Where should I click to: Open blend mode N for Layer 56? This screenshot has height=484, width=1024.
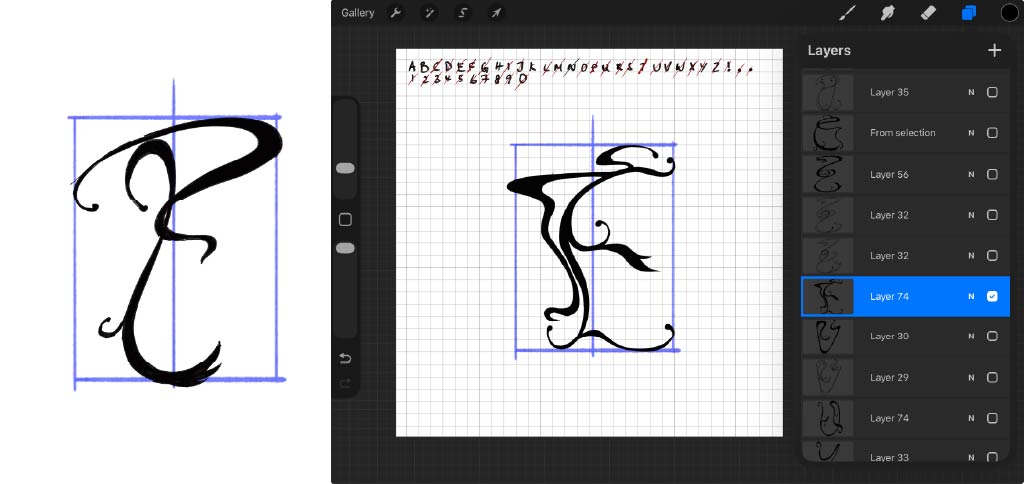tap(970, 174)
